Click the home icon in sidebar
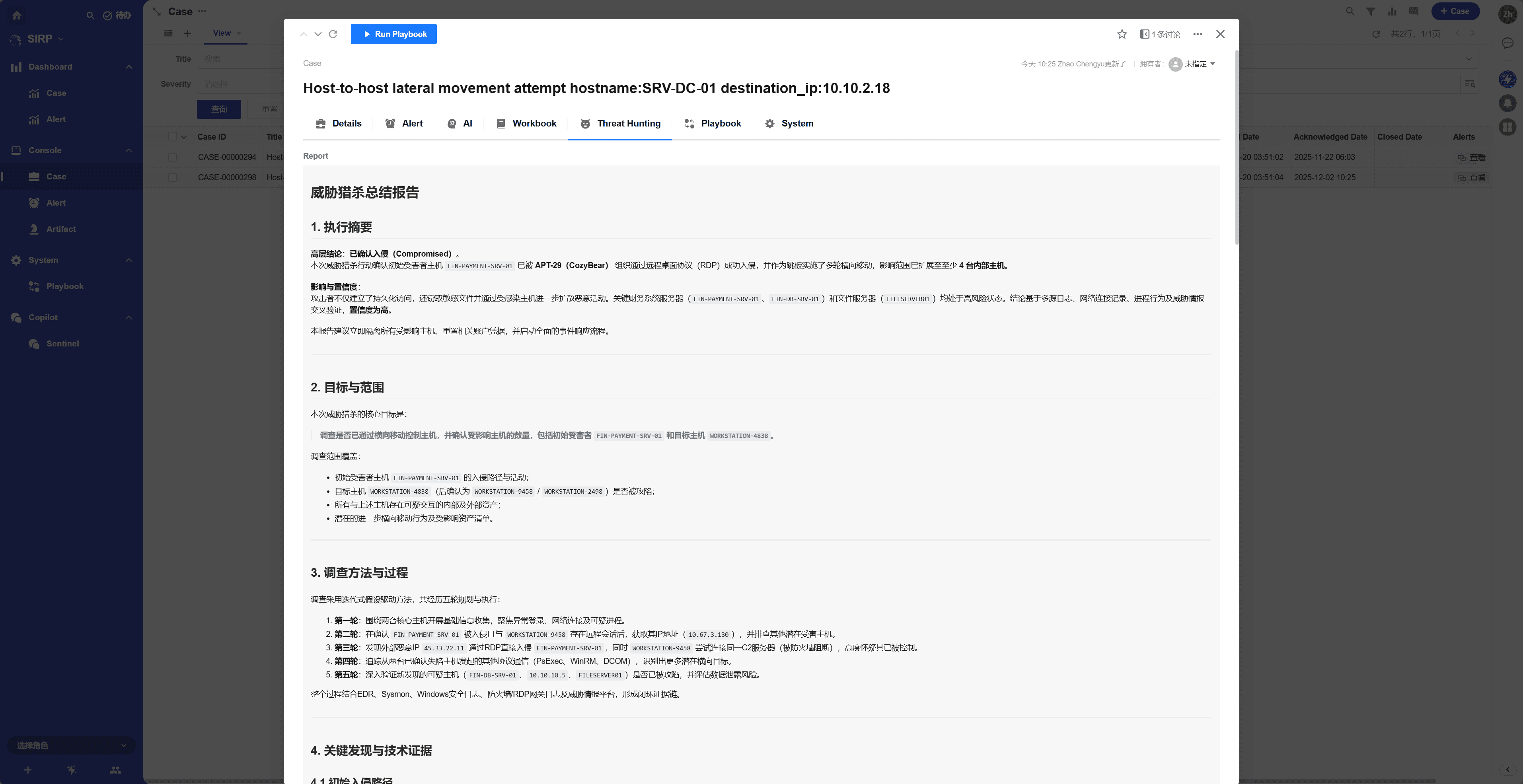 pyautogui.click(x=17, y=16)
